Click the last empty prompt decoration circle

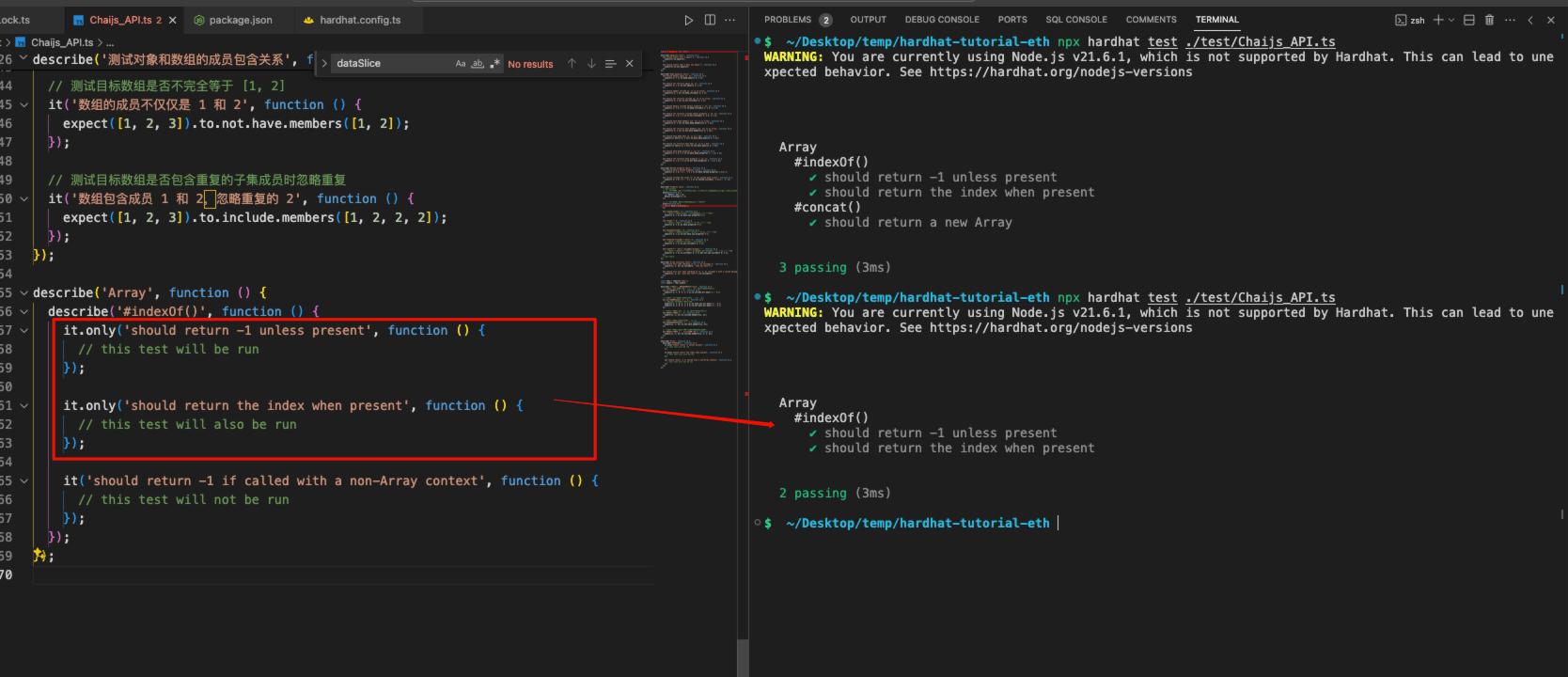(x=757, y=523)
